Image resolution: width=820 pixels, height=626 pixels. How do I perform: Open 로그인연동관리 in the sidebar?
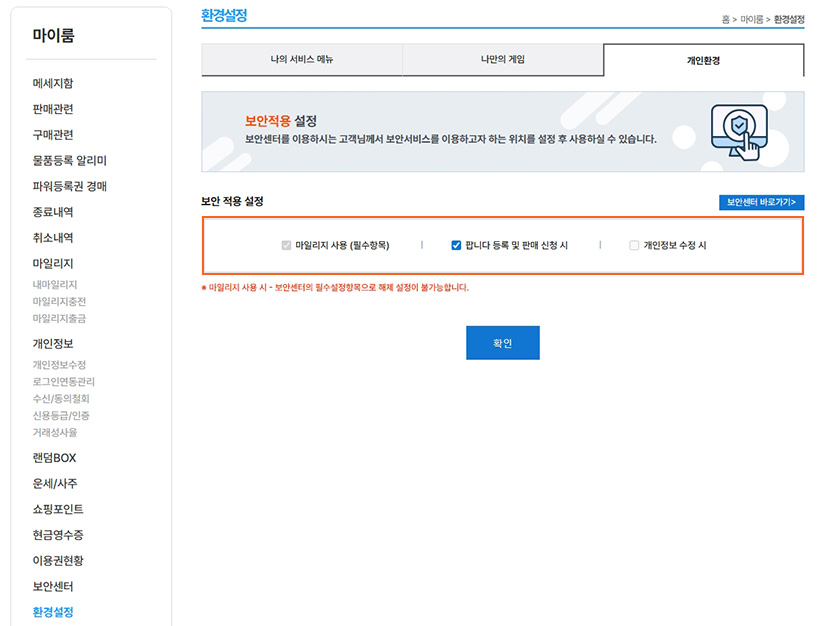tap(64, 382)
